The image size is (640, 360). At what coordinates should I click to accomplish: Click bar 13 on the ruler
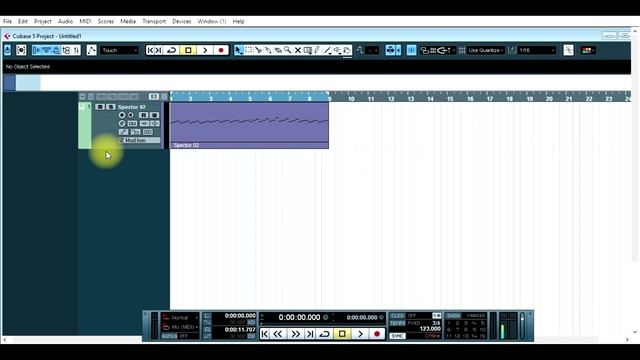click(411, 99)
